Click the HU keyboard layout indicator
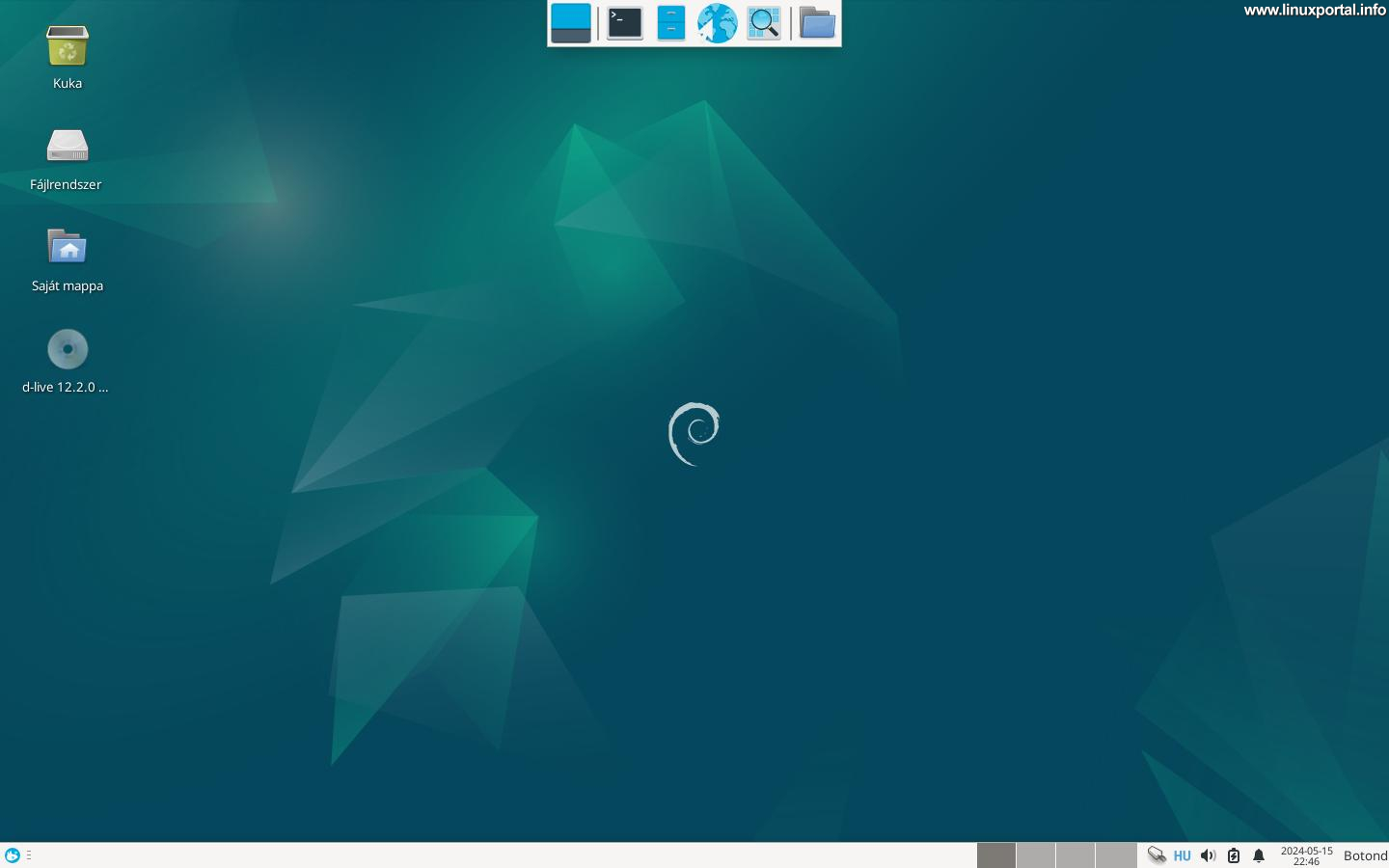The width and height of the screenshot is (1389, 868). (1182, 855)
